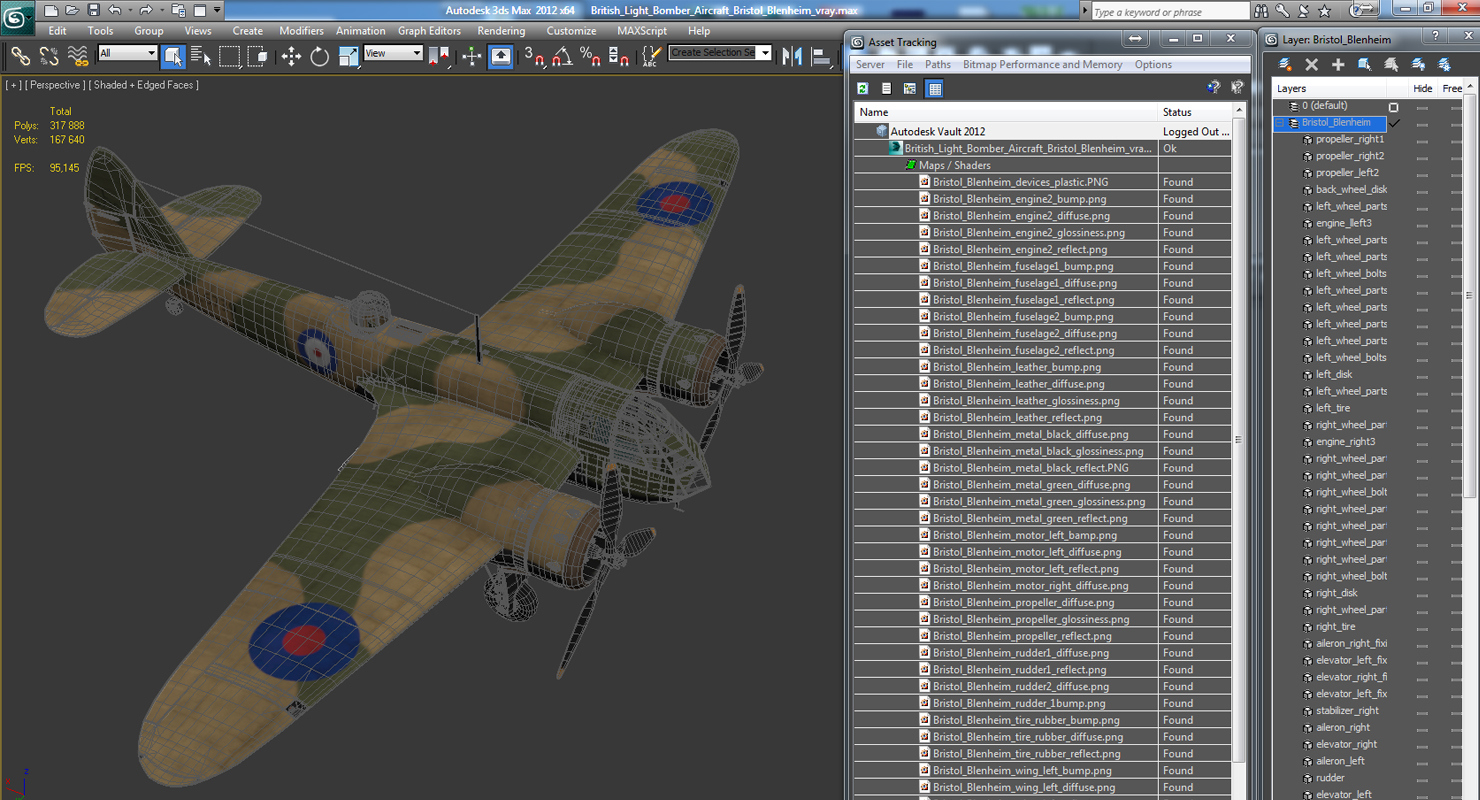Toggle Window/Crossing selection mode

click(257, 56)
